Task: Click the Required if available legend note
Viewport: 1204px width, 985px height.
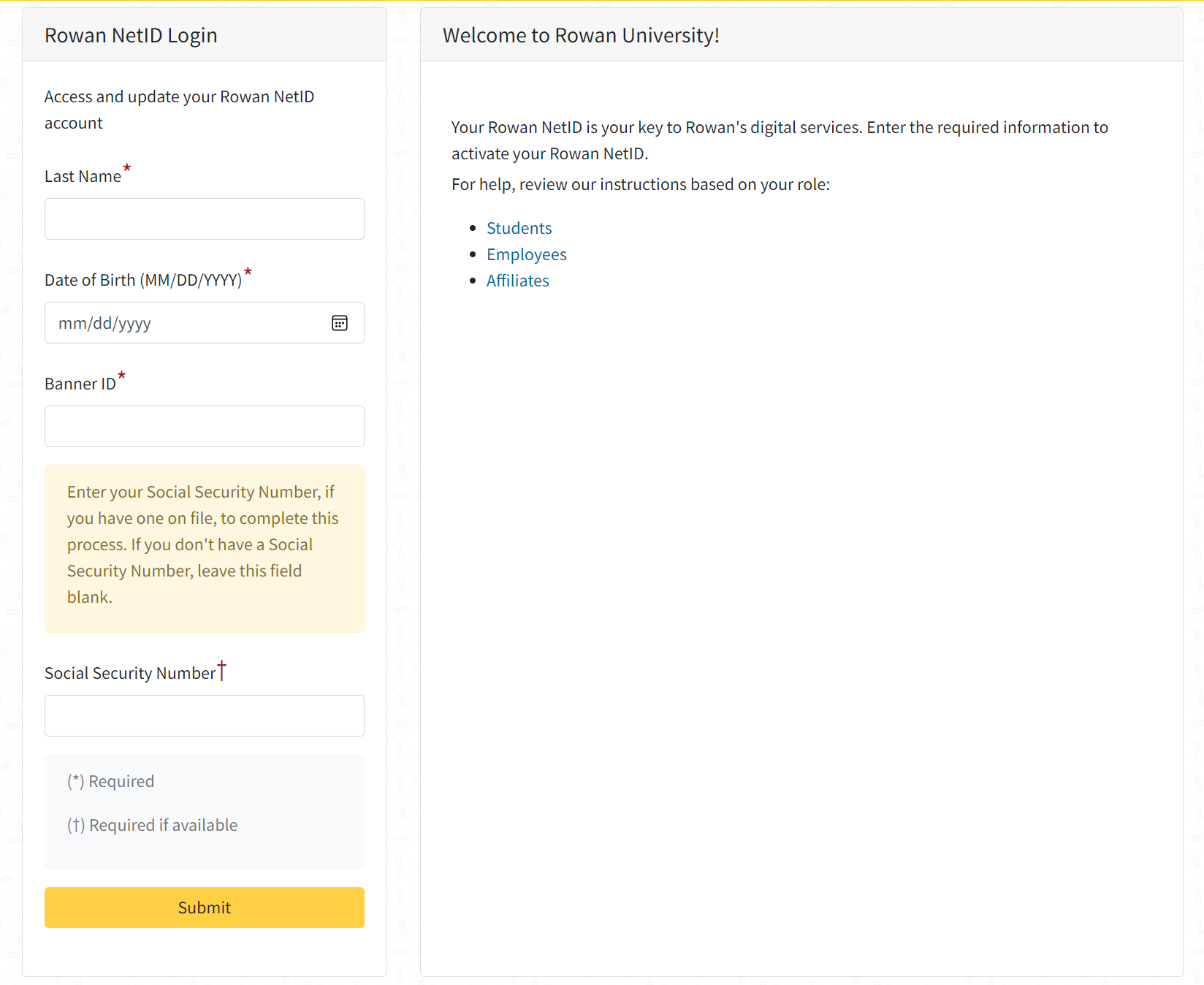Action: [153, 826]
